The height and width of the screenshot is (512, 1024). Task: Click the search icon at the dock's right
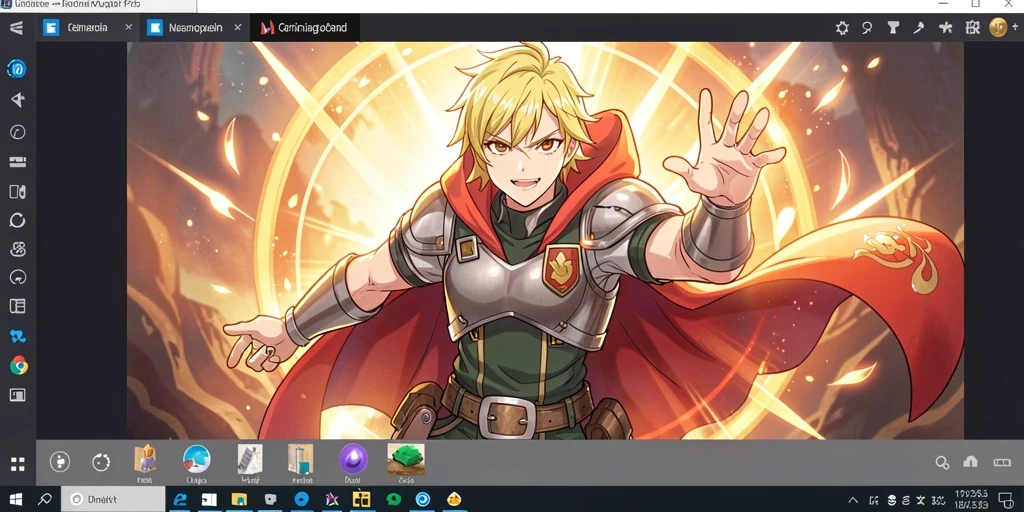942,462
